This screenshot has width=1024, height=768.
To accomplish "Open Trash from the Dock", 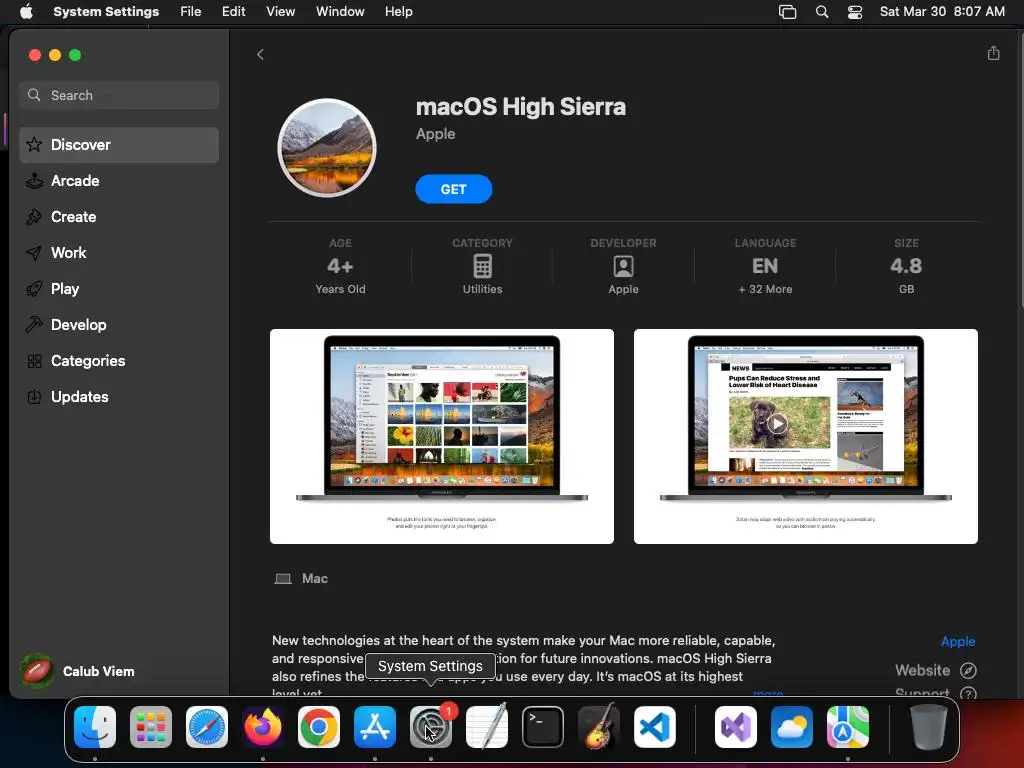I will pos(929,727).
